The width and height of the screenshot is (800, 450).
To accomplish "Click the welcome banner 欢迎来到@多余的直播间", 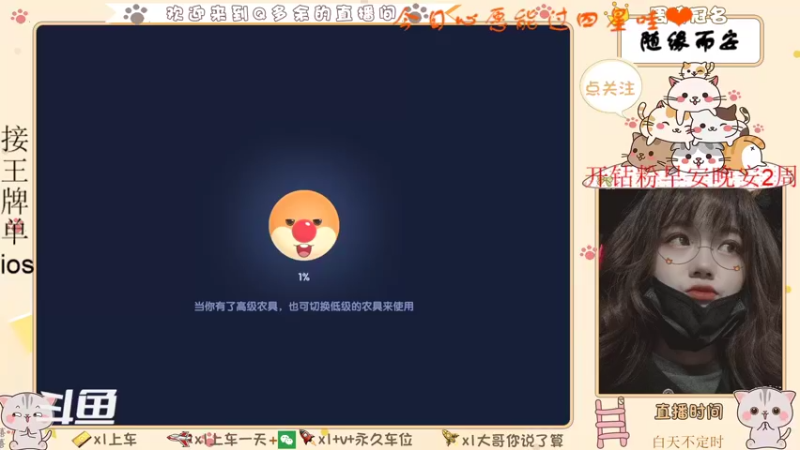I will [x=281, y=14].
